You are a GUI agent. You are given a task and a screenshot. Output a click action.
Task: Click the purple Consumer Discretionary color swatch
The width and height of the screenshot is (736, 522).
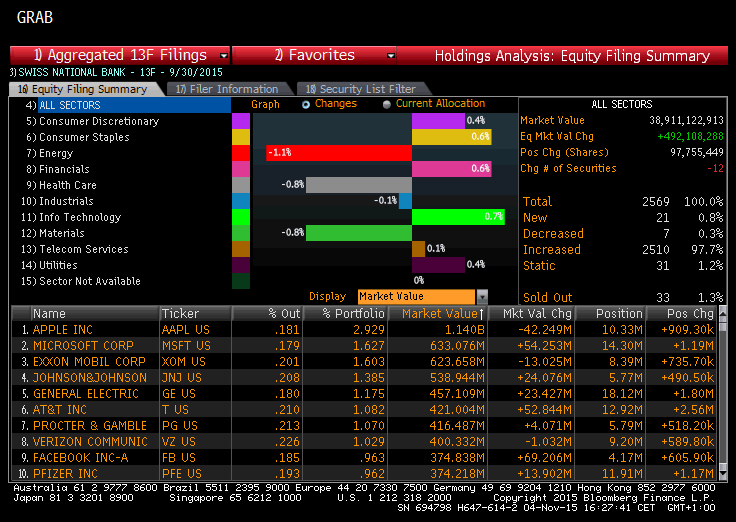coord(241,121)
